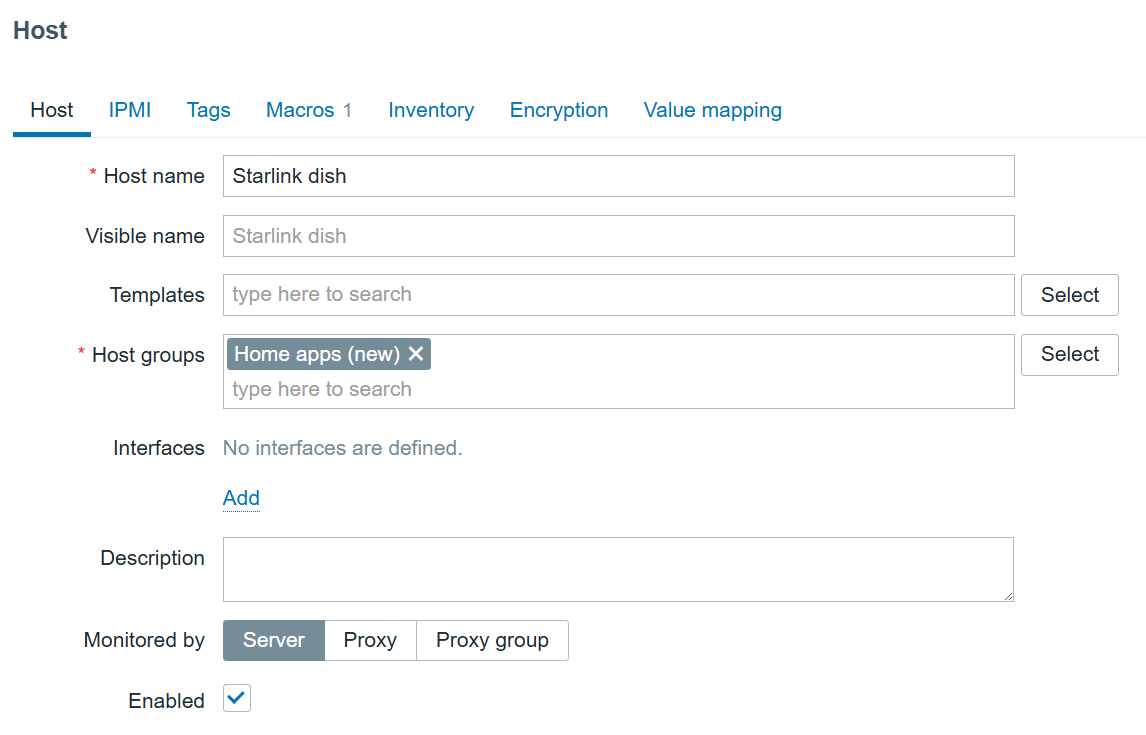Click the Add interface link
Image resolution: width=1146 pixels, height=735 pixels.
[x=241, y=498]
